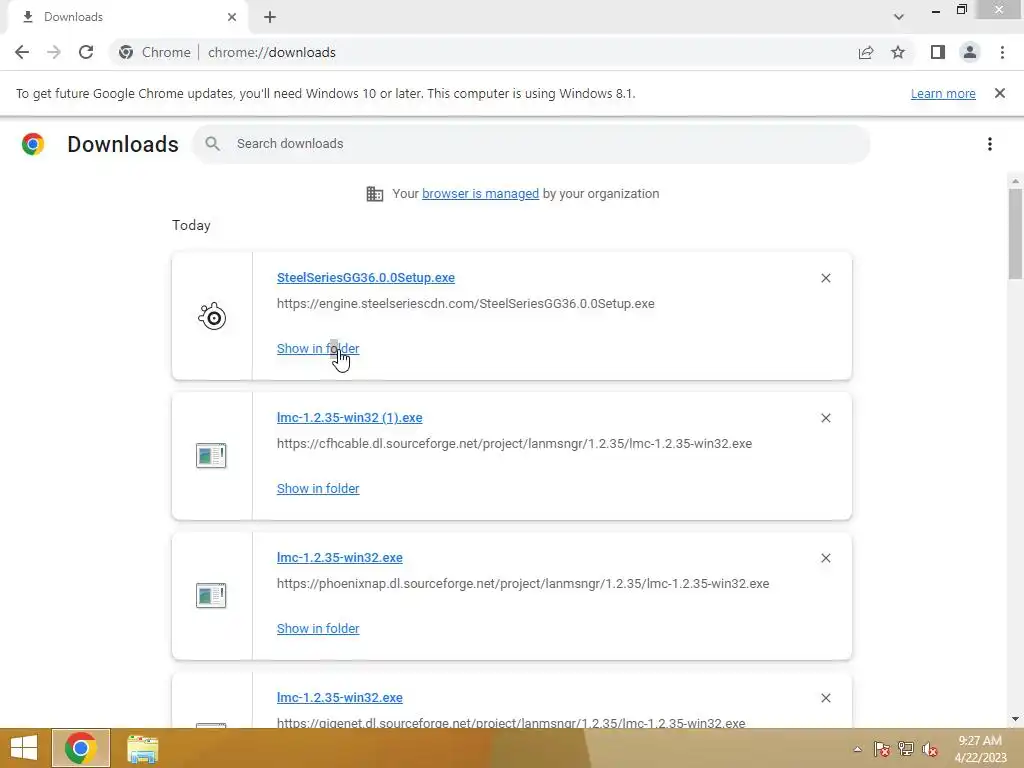The width and height of the screenshot is (1024, 768).
Task: Open the Windows Start button
Action: [x=24, y=748]
